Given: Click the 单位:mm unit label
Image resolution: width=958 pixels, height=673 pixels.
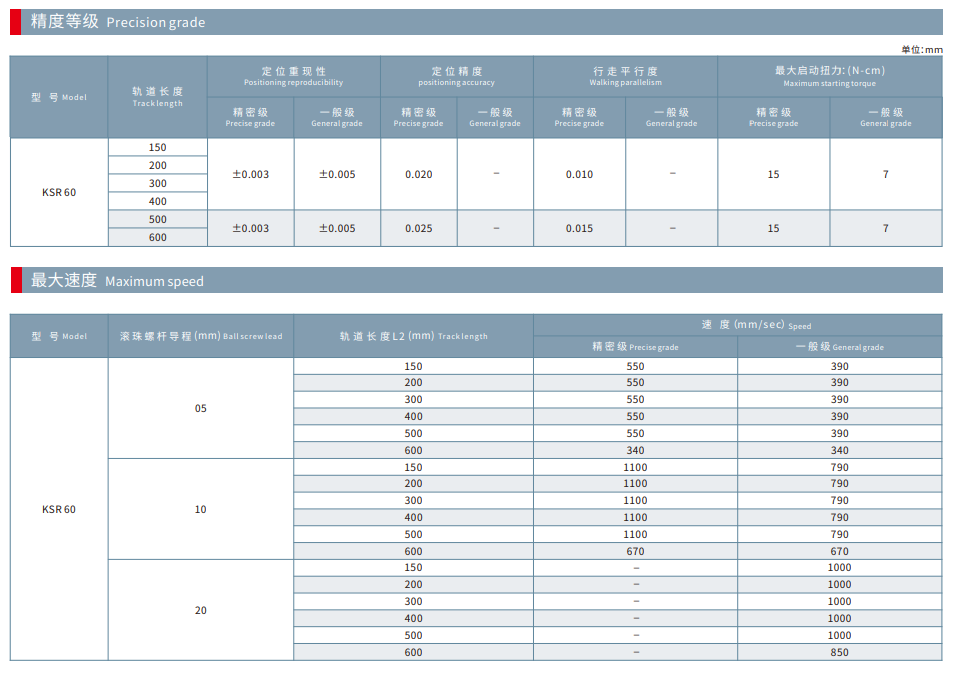Looking at the screenshot, I should click(x=921, y=49).
